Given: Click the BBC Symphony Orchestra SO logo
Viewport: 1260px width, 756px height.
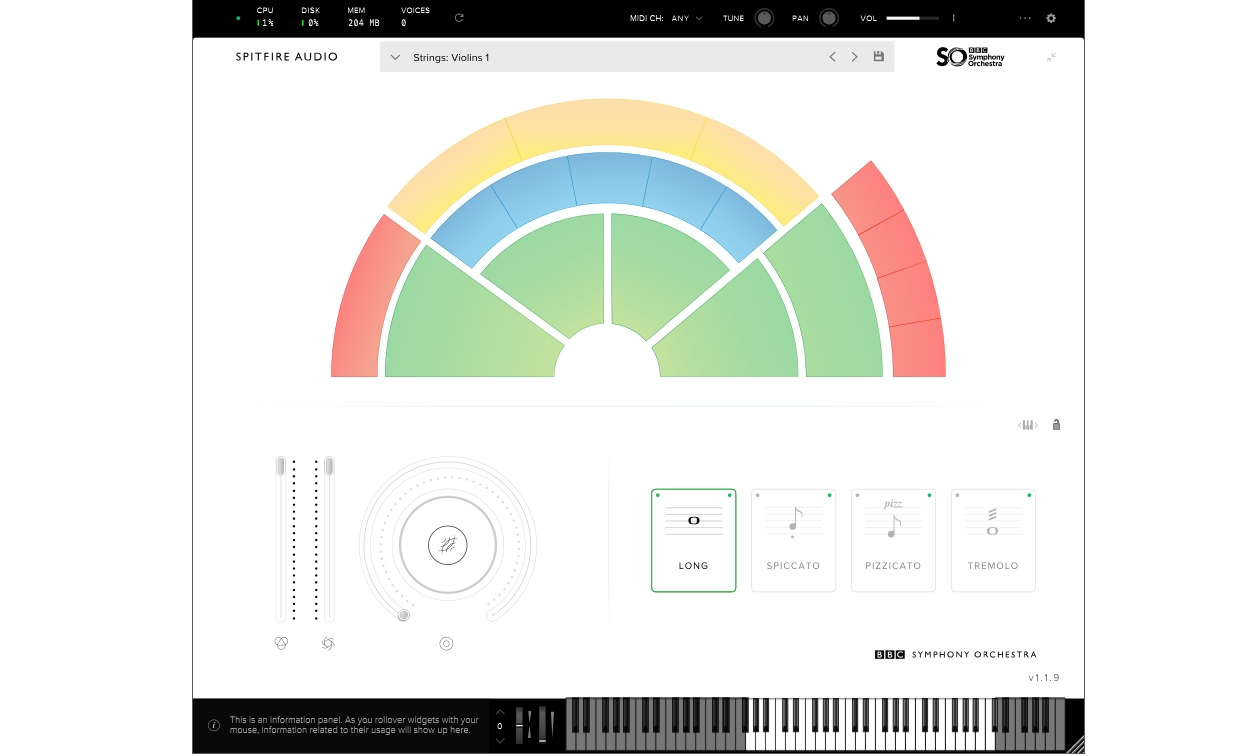Looking at the screenshot, I should [x=970, y=57].
